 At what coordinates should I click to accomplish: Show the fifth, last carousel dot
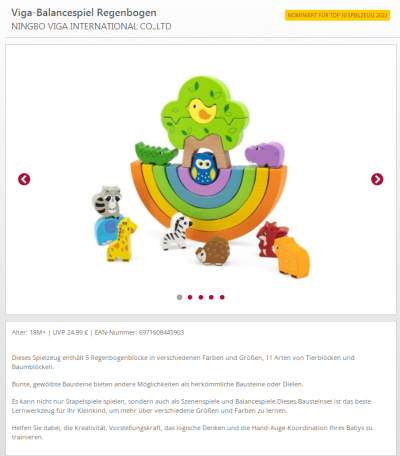click(x=222, y=297)
